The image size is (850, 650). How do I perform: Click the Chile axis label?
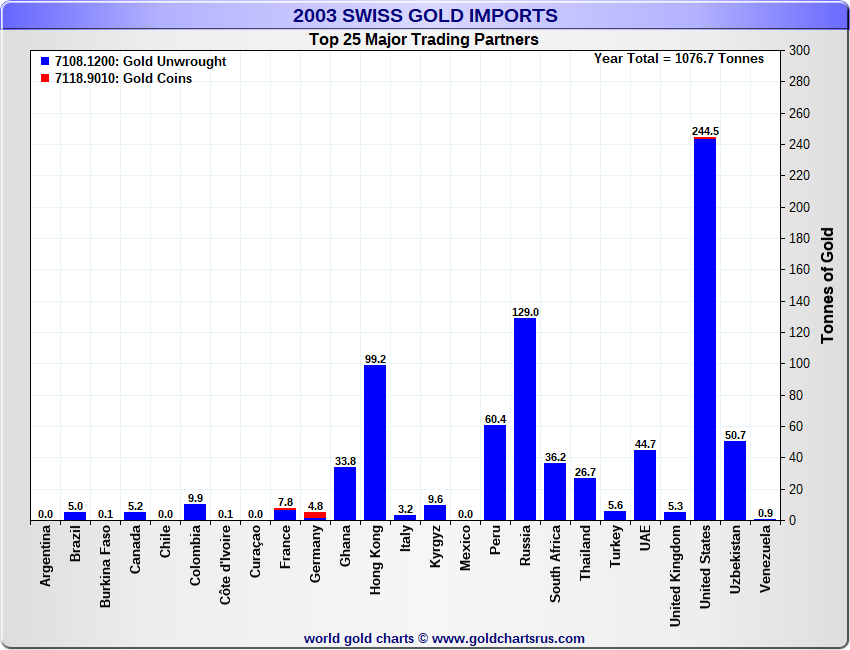pos(165,541)
